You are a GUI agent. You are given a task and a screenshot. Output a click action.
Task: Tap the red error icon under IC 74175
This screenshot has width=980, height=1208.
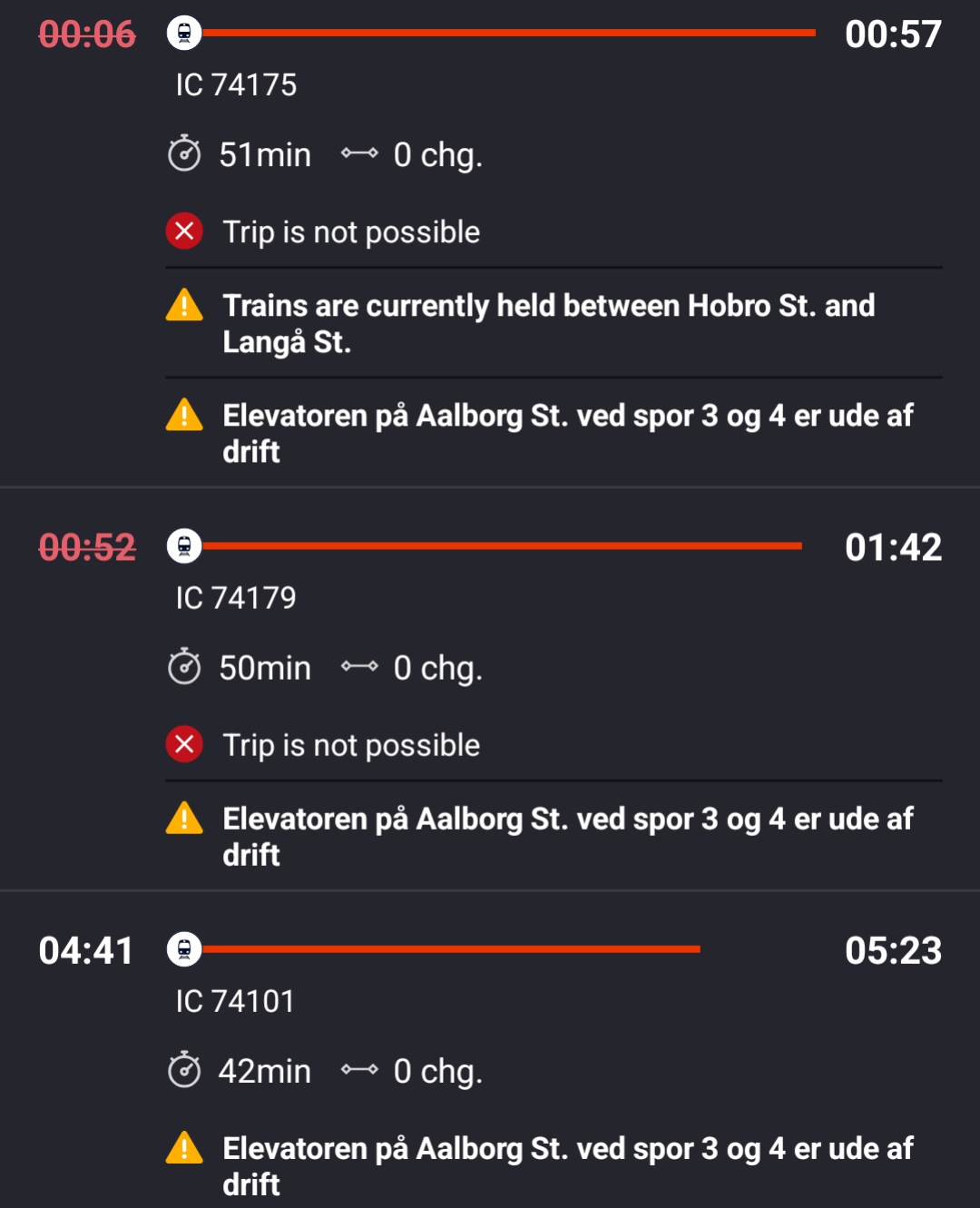click(184, 231)
